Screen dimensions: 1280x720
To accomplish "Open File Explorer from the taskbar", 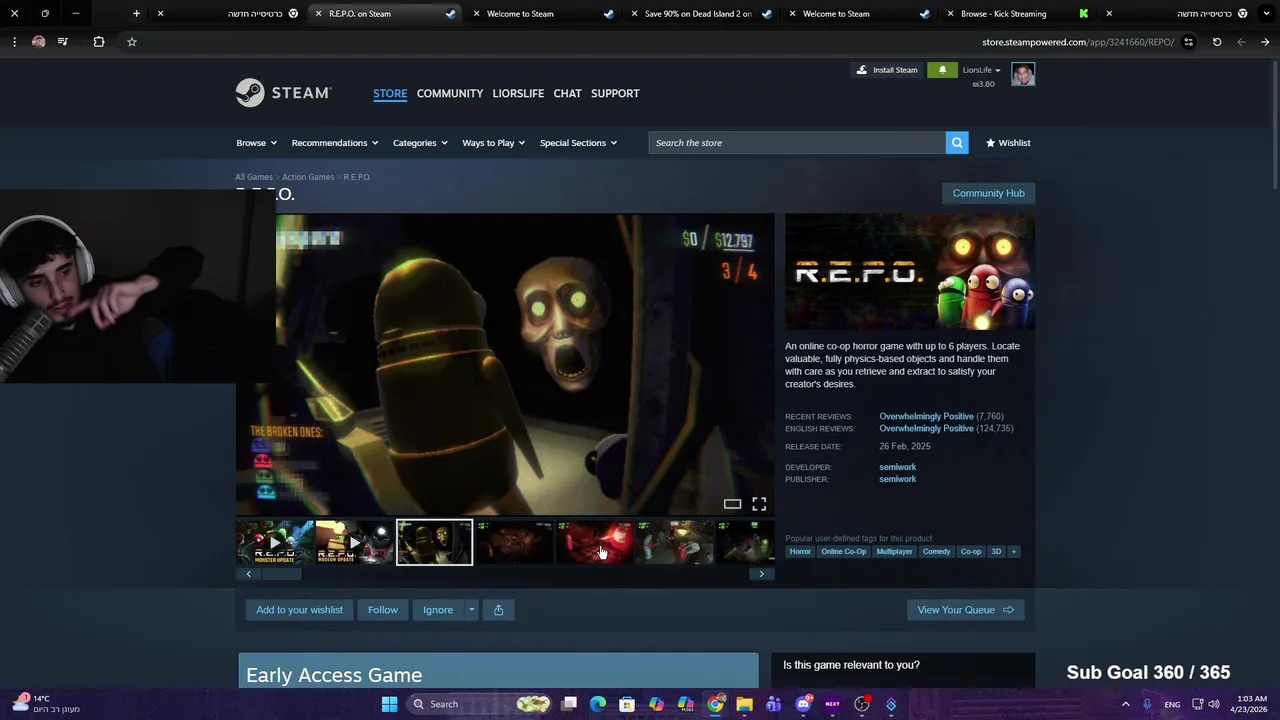I will [744, 704].
